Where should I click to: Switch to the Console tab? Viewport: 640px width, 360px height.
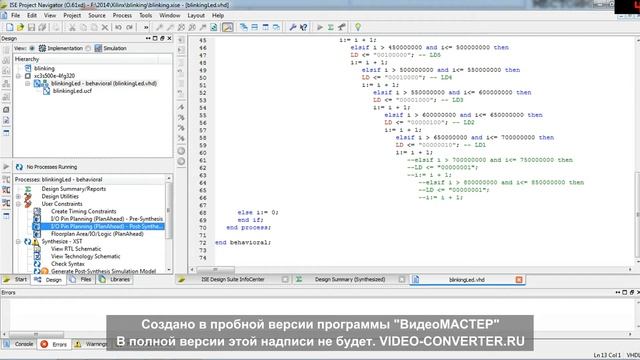(x=19, y=344)
